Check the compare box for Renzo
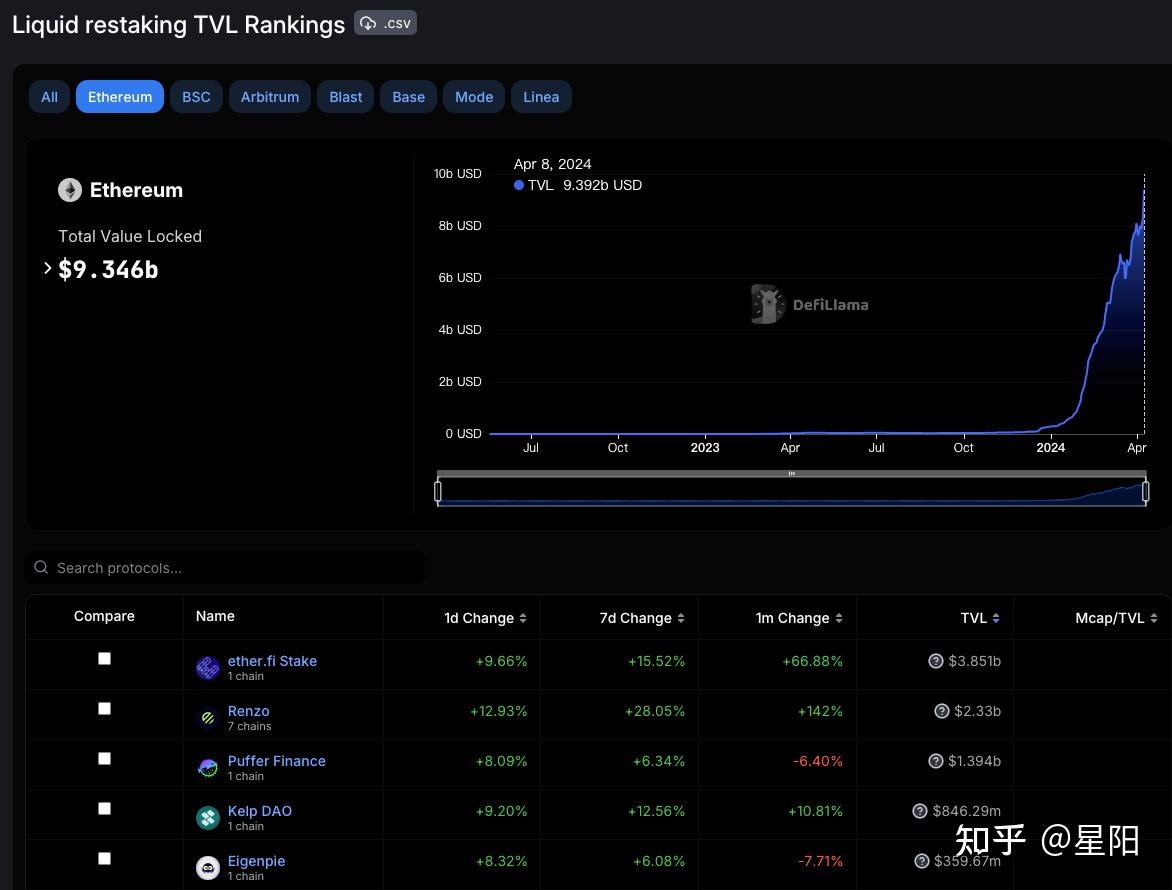Screen dimensions: 1172x890 (105, 708)
